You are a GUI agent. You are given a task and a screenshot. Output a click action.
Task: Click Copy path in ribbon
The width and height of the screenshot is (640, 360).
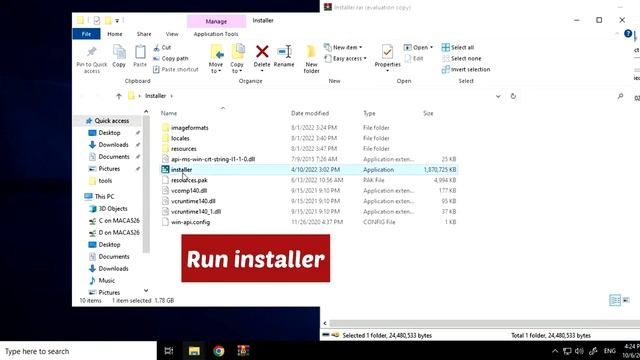171,58
